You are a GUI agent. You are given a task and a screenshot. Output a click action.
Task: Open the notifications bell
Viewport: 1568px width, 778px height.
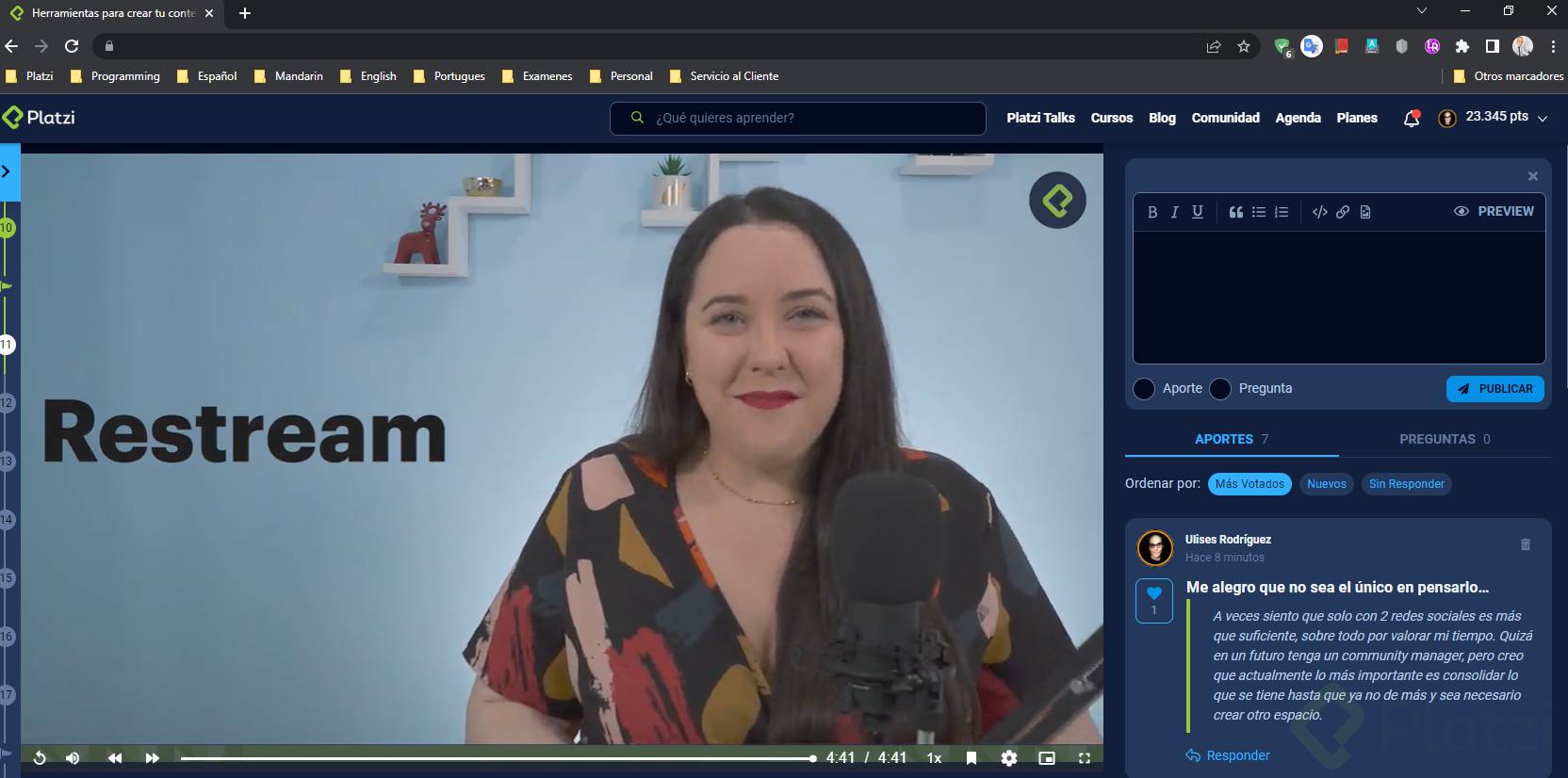click(1412, 119)
